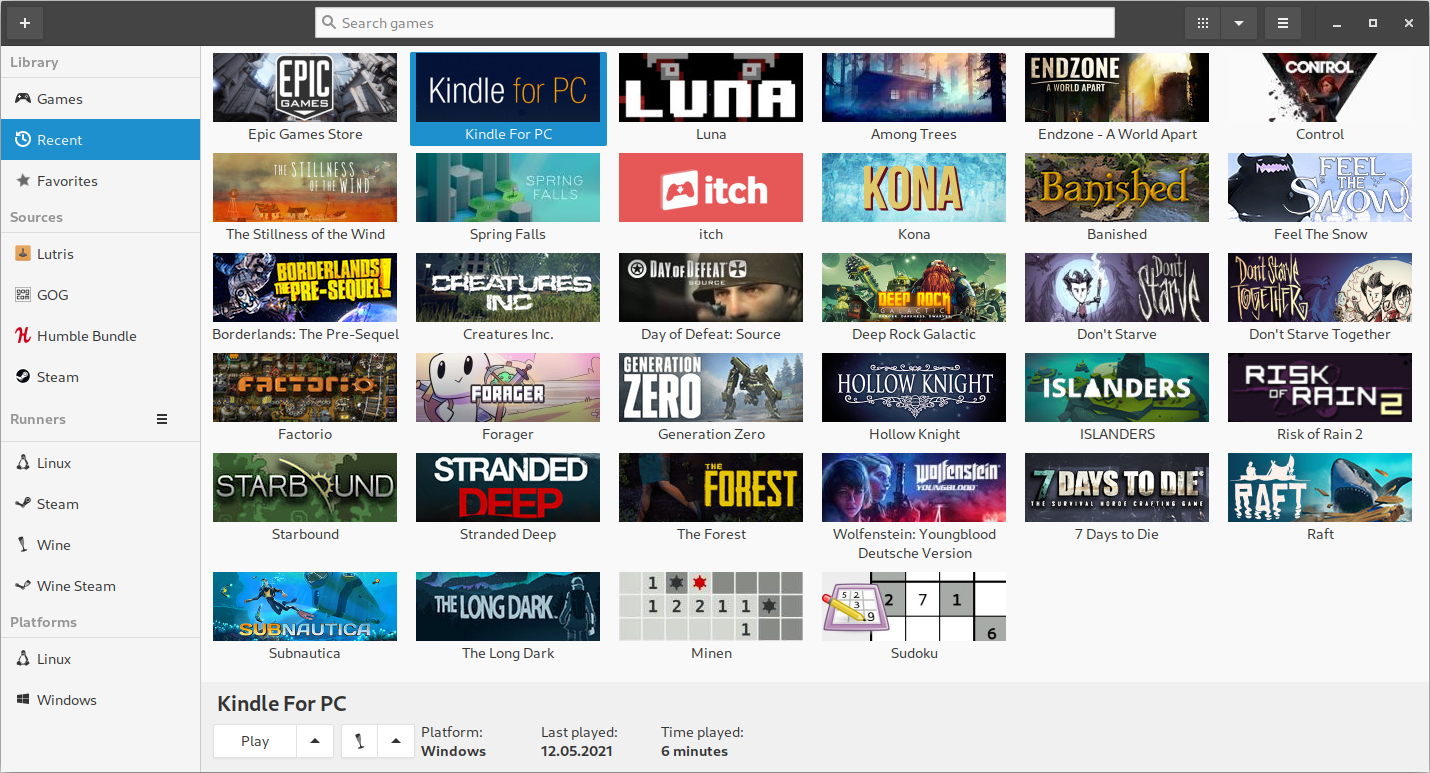Select the Humble Bundle source
This screenshot has height=773, width=1430.
[100, 336]
